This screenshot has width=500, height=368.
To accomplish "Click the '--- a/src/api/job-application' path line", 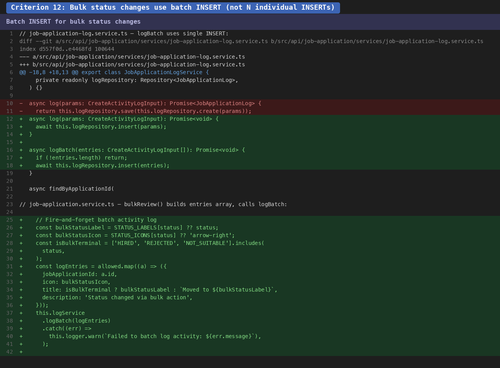I will coord(132,57).
